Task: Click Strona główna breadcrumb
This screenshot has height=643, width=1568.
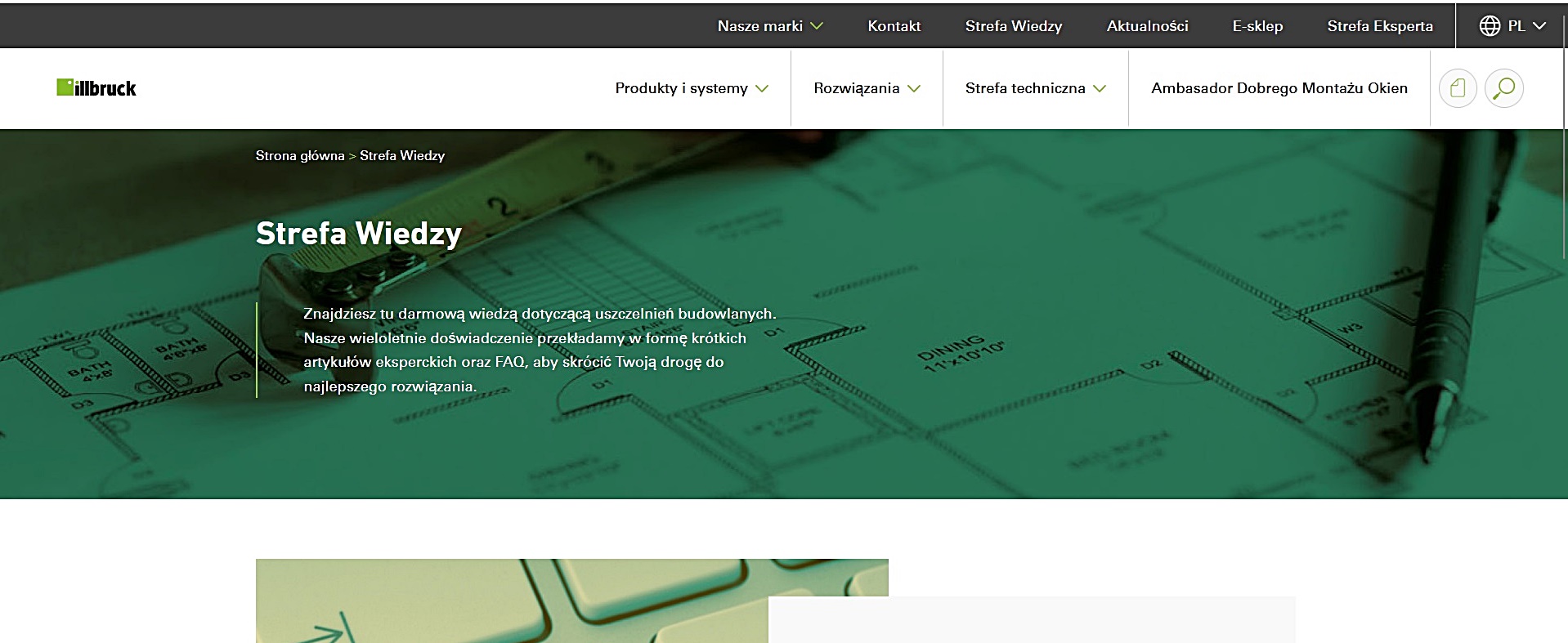Action: pyautogui.click(x=300, y=156)
